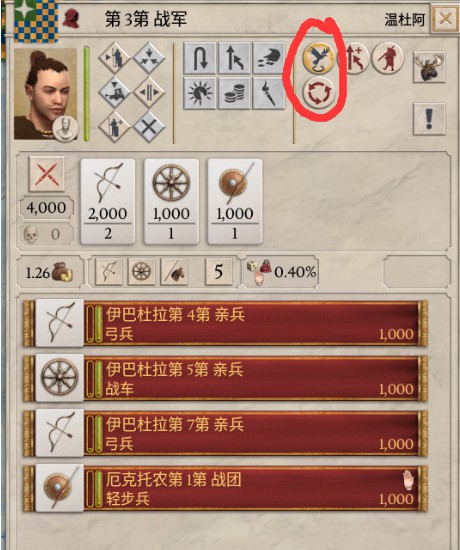Click the stacked coins icon button
This screenshot has height=550, width=460.
coord(234,93)
